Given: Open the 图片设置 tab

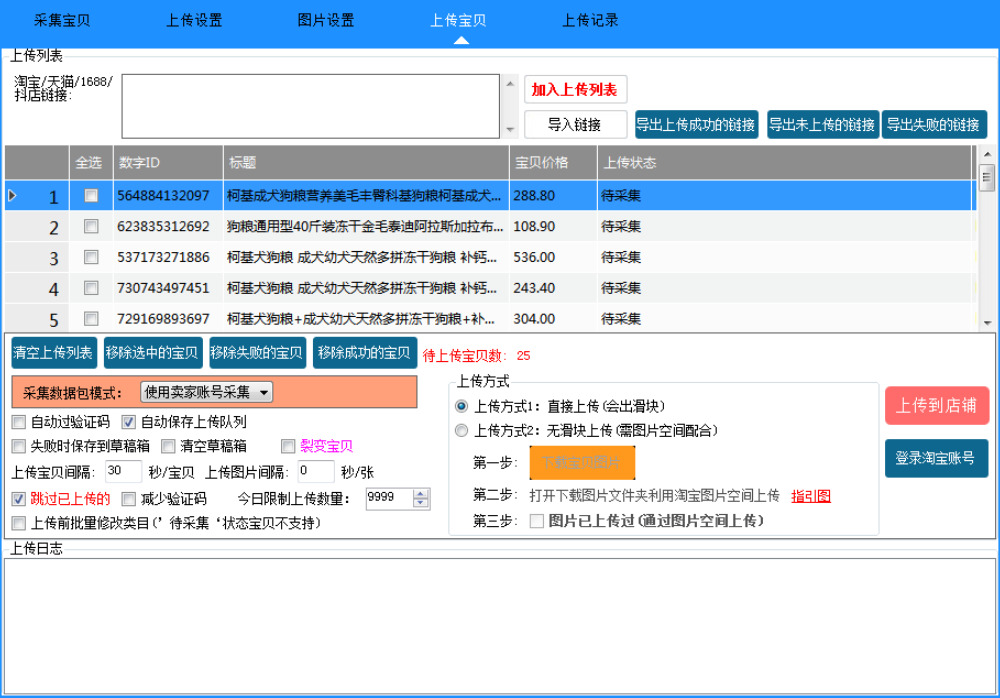Looking at the screenshot, I should click(x=326, y=21).
